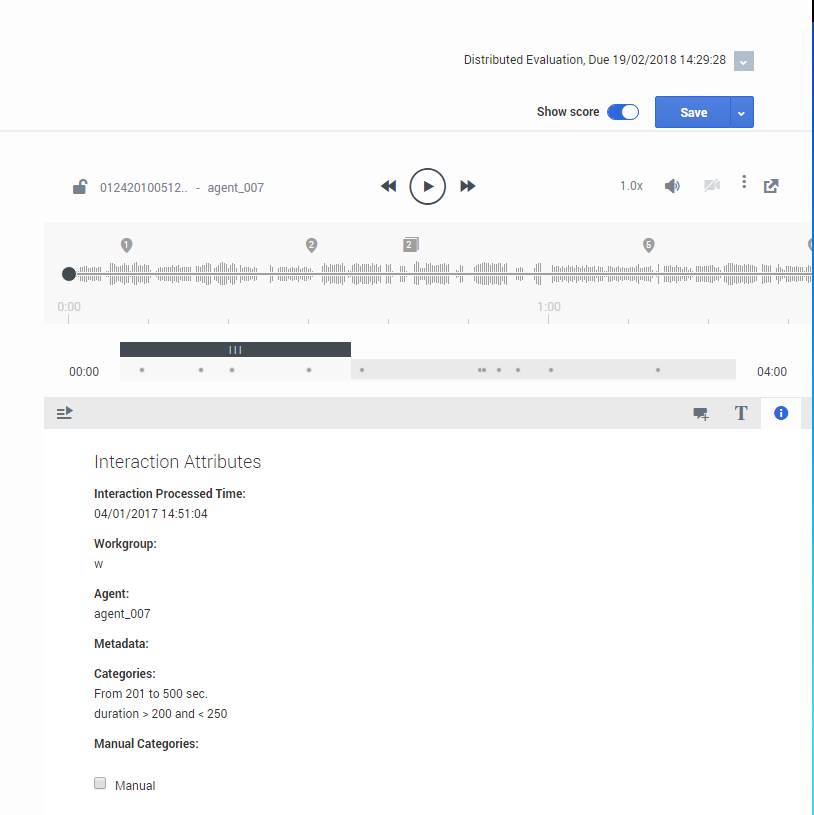814x815 pixels.
Task: Click the unlock padlock icon
Action: click(80, 187)
